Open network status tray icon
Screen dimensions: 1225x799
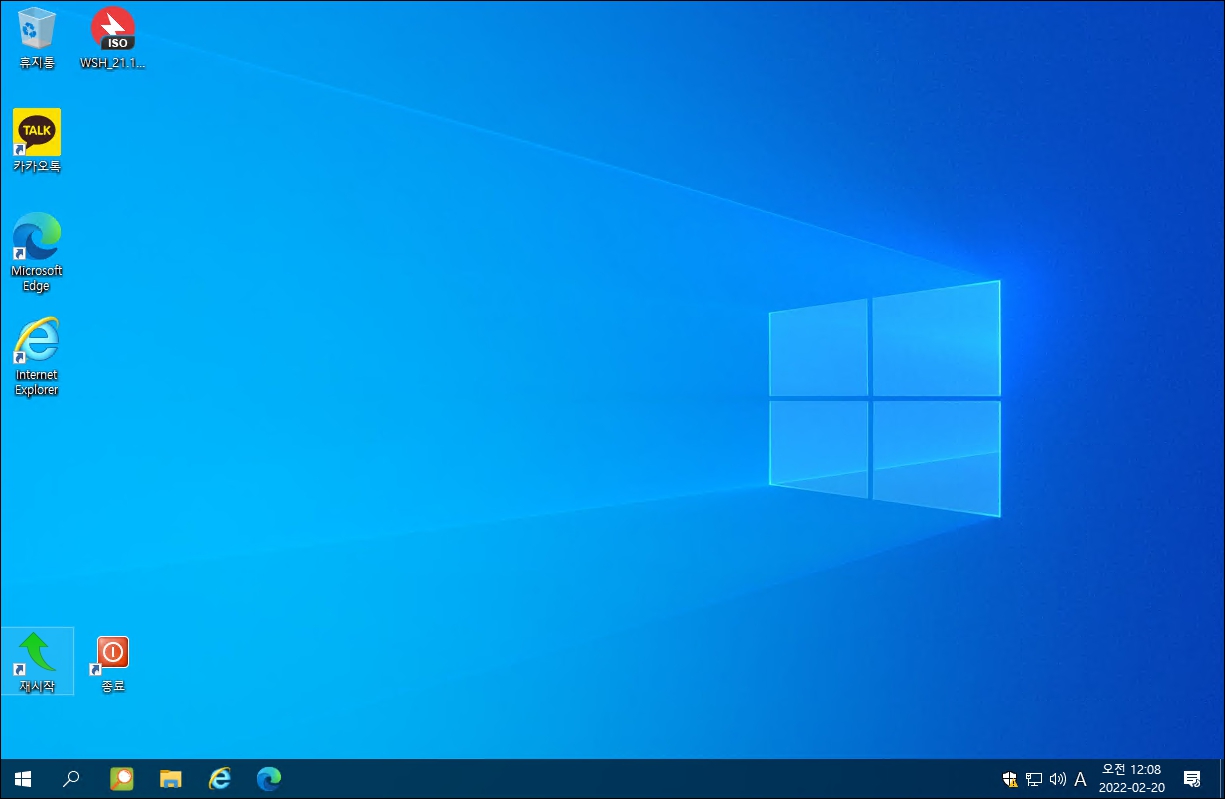click(x=1034, y=779)
